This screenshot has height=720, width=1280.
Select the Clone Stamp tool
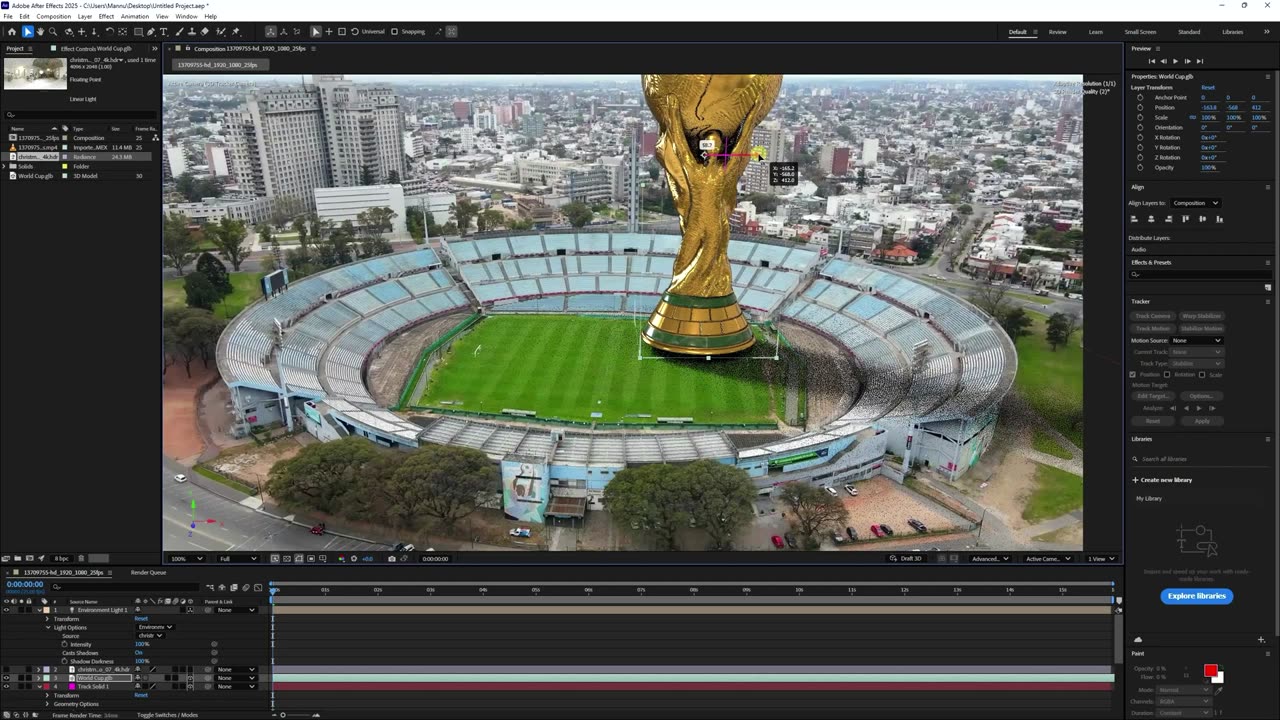(x=191, y=32)
